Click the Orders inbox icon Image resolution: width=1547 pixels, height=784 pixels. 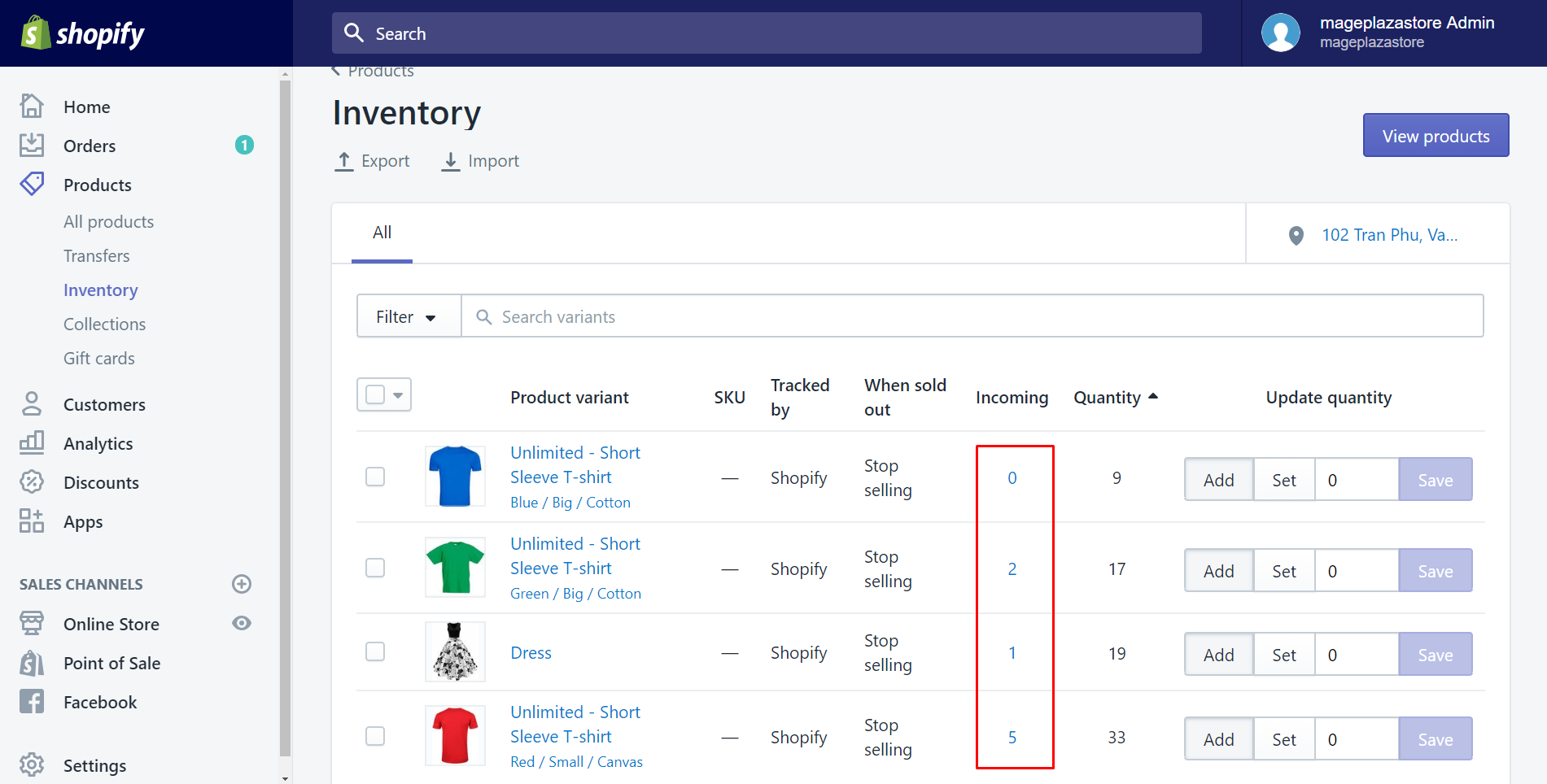pyautogui.click(x=32, y=146)
